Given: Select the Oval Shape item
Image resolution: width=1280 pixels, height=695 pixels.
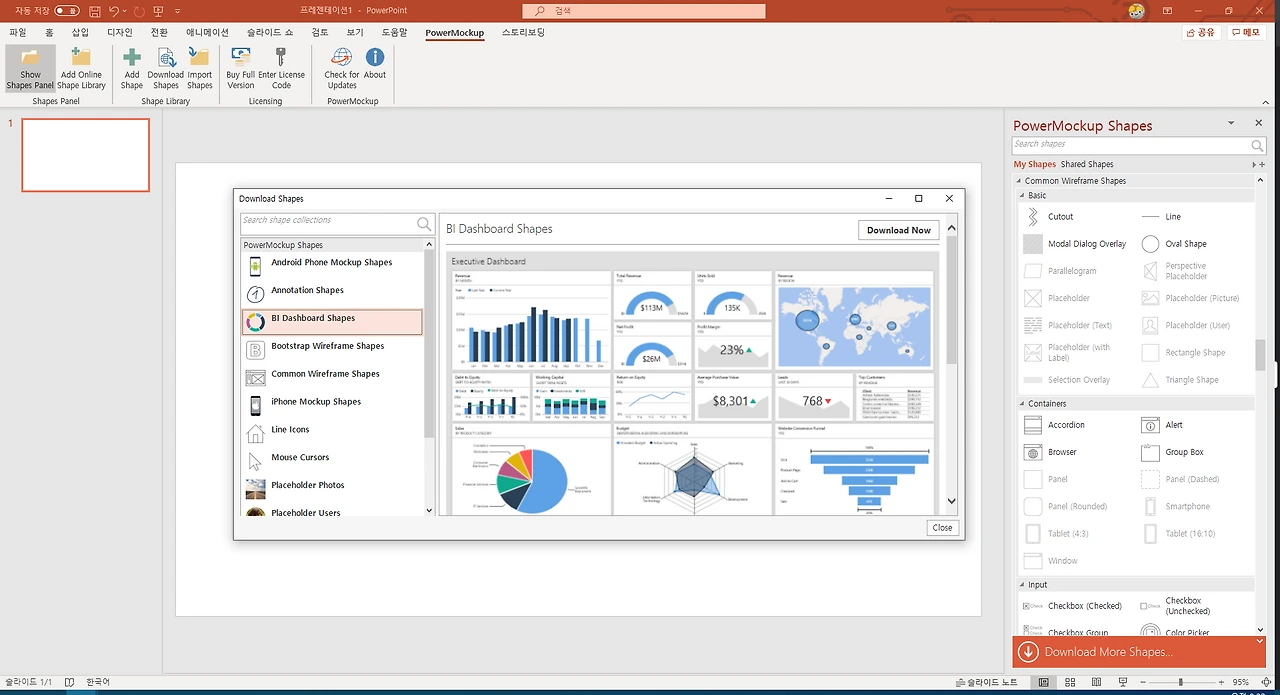Looking at the screenshot, I should tap(1176, 244).
